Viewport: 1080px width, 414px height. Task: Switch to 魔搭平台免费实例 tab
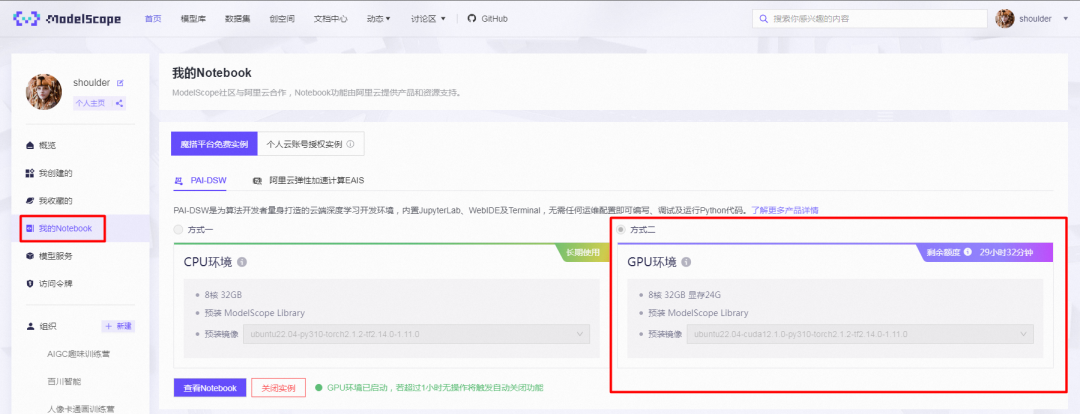point(214,144)
